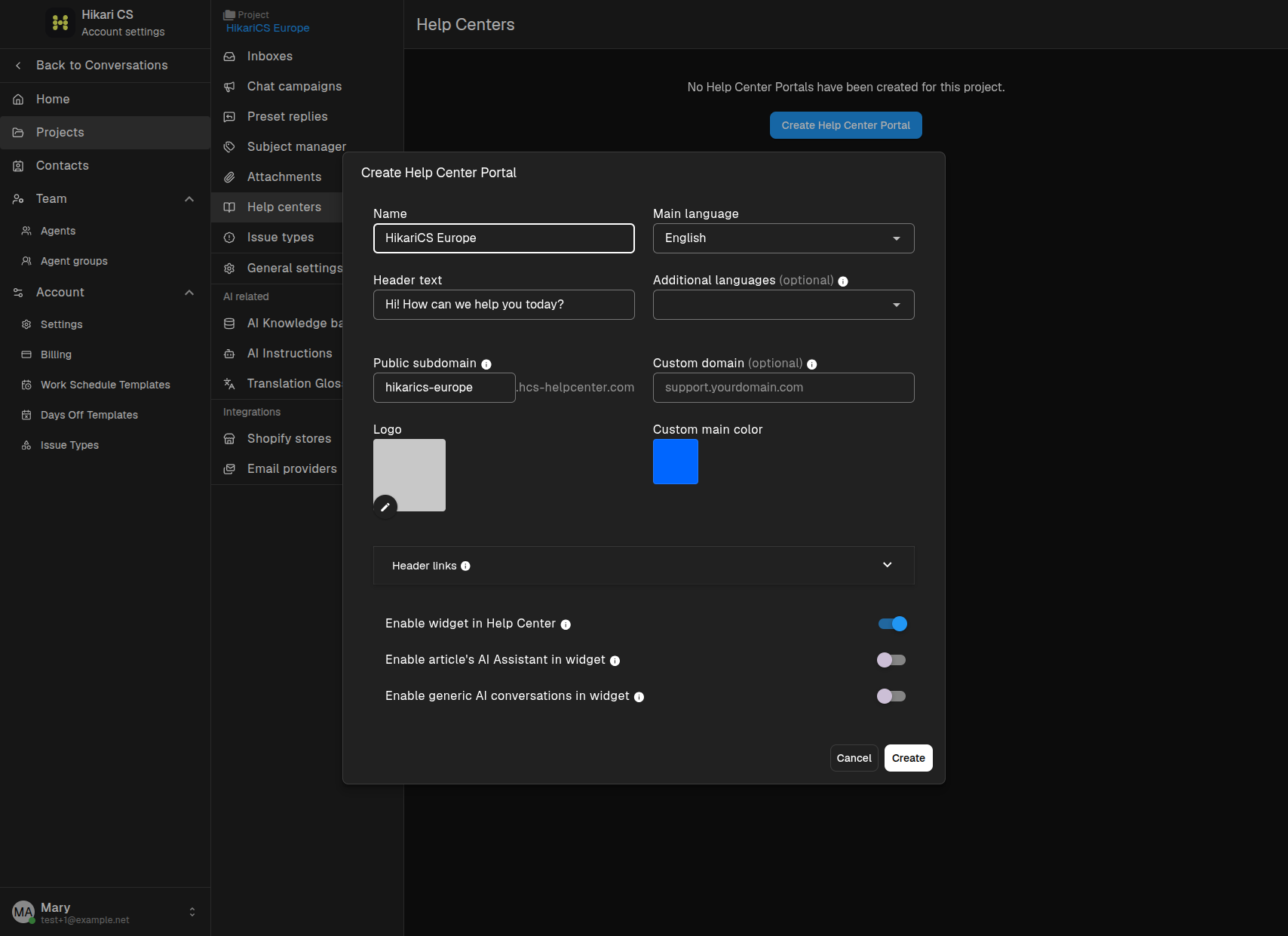Open the Main language dropdown
The width and height of the screenshot is (1288, 936).
(784, 238)
